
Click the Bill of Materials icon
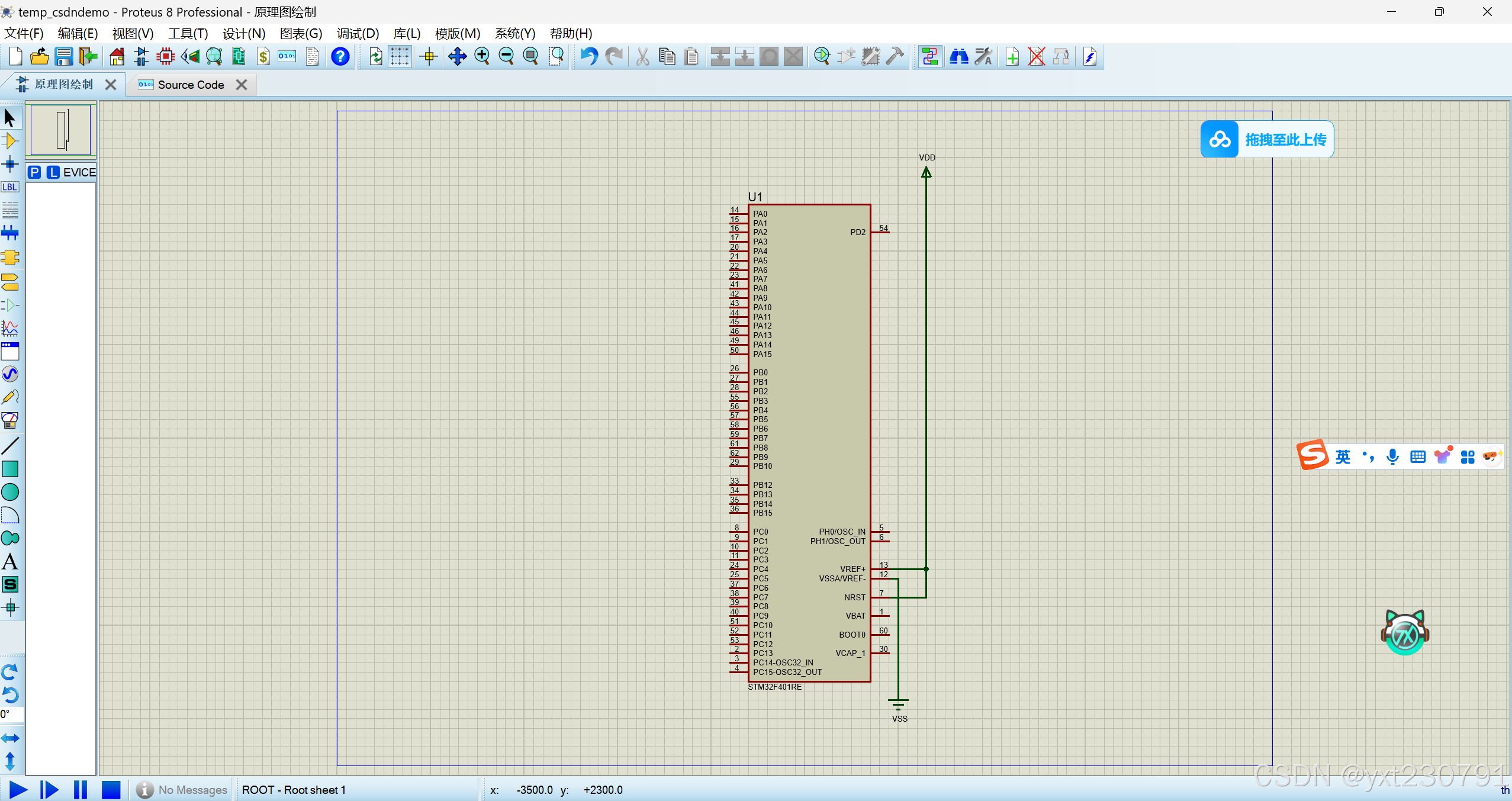[x=263, y=57]
